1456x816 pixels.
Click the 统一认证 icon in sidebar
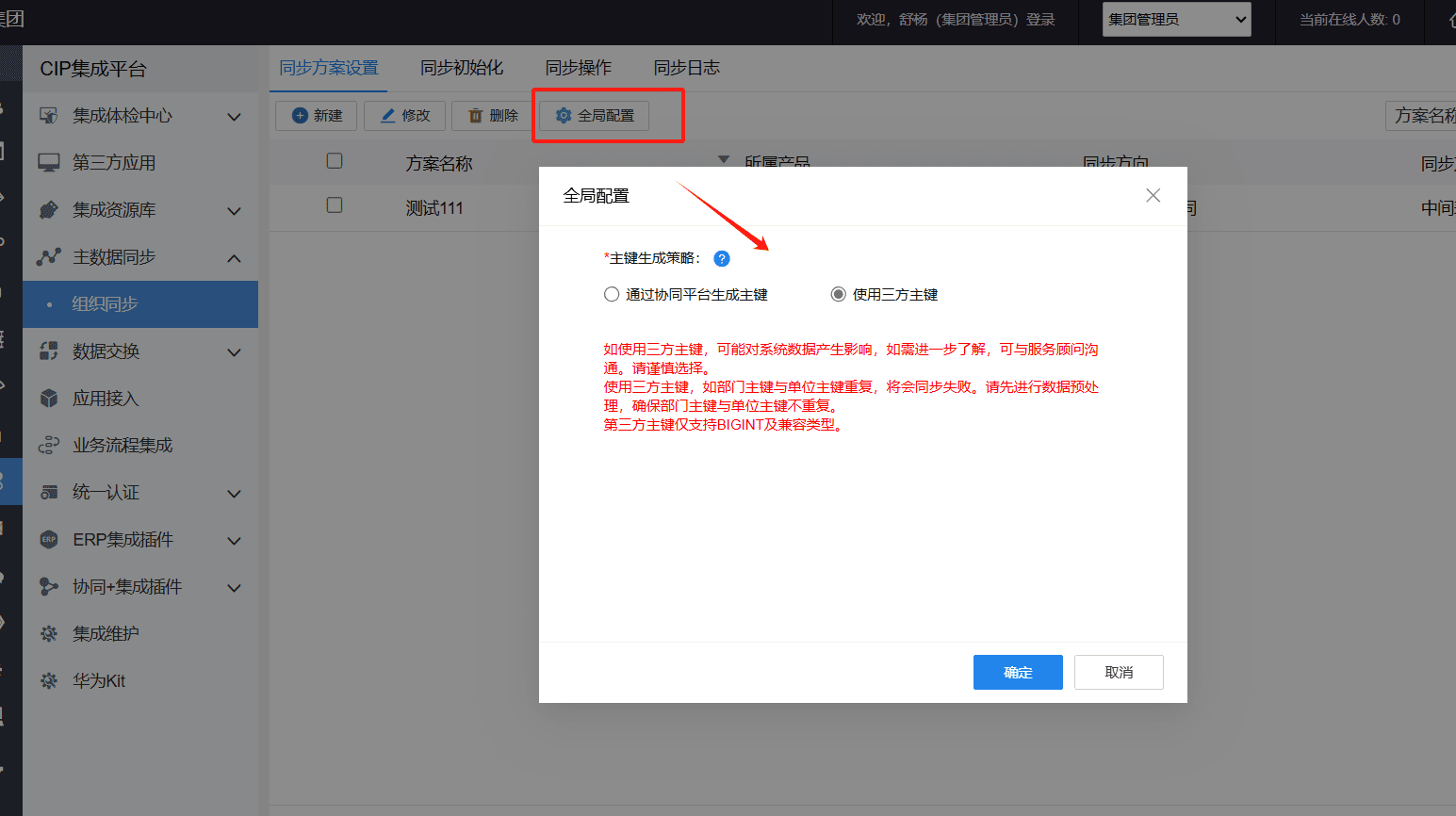(49, 493)
